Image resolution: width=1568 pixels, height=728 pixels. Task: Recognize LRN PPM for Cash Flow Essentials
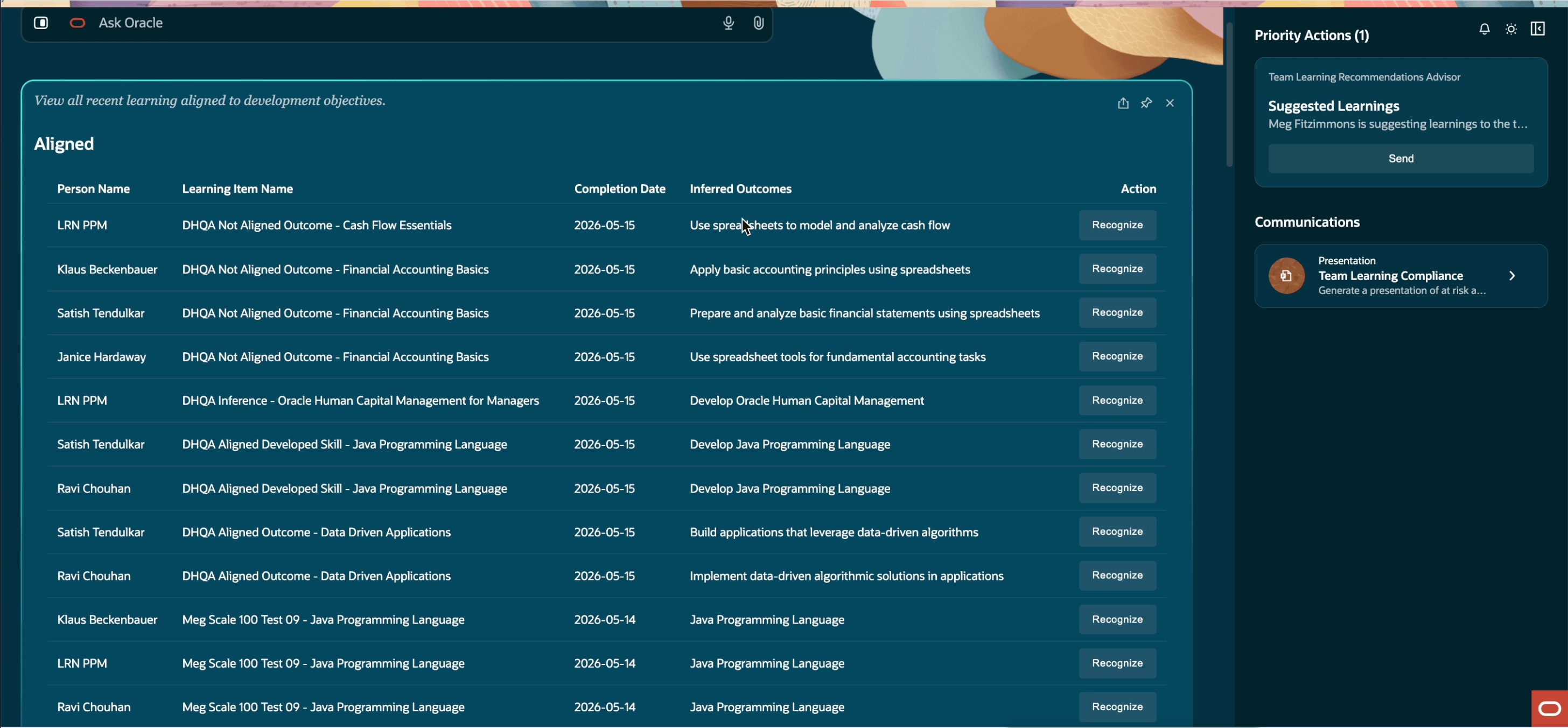tap(1117, 225)
